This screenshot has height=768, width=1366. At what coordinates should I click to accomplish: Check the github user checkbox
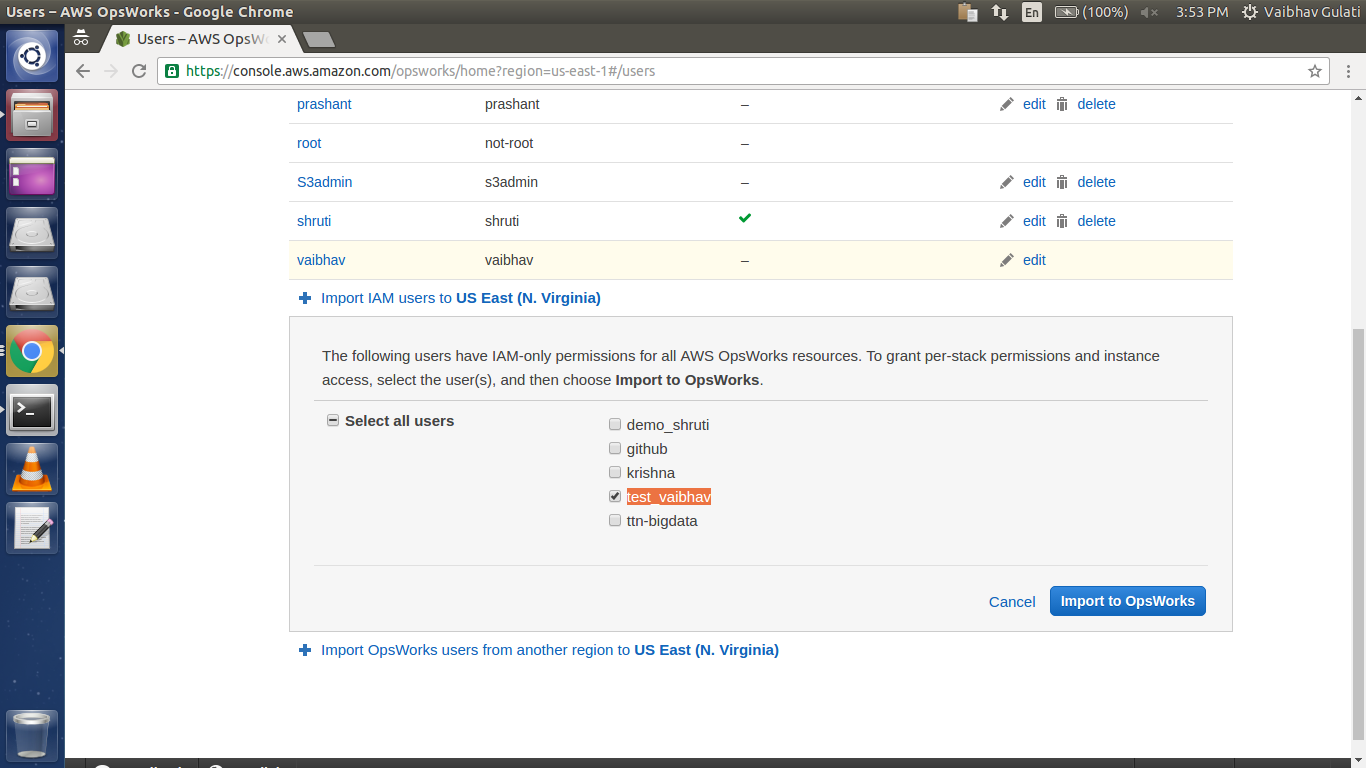pyautogui.click(x=615, y=449)
